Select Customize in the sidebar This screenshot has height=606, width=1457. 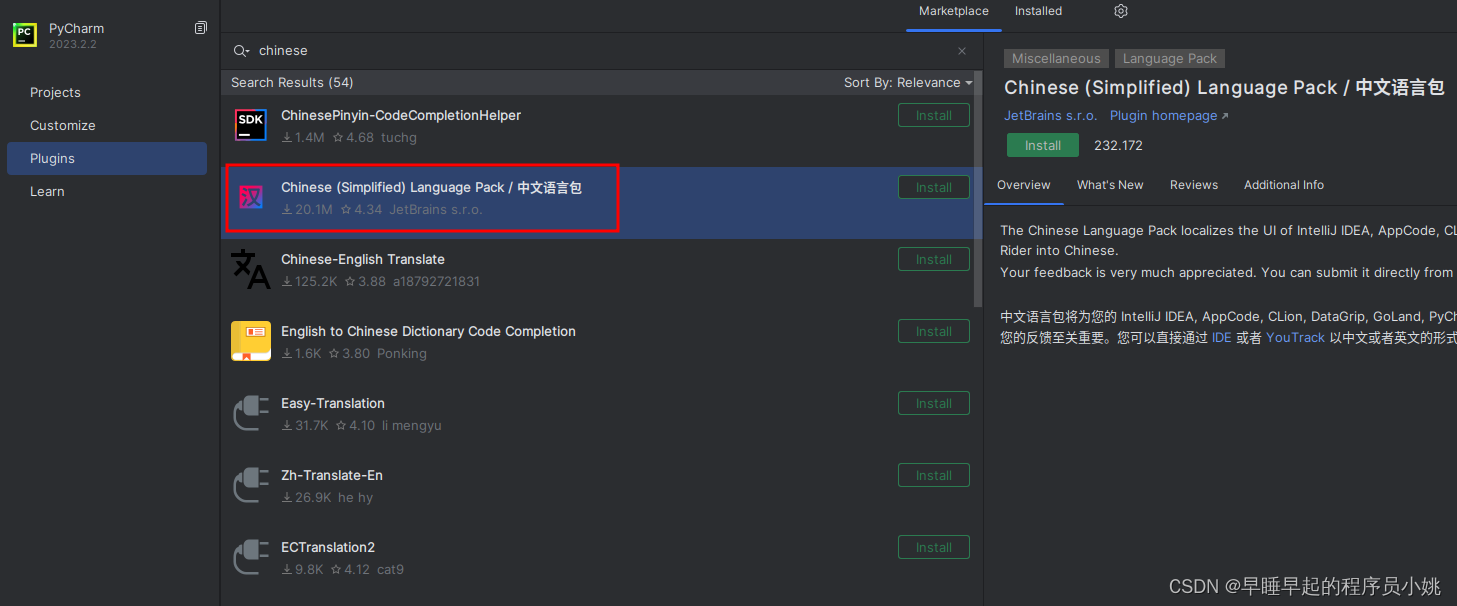107,125
